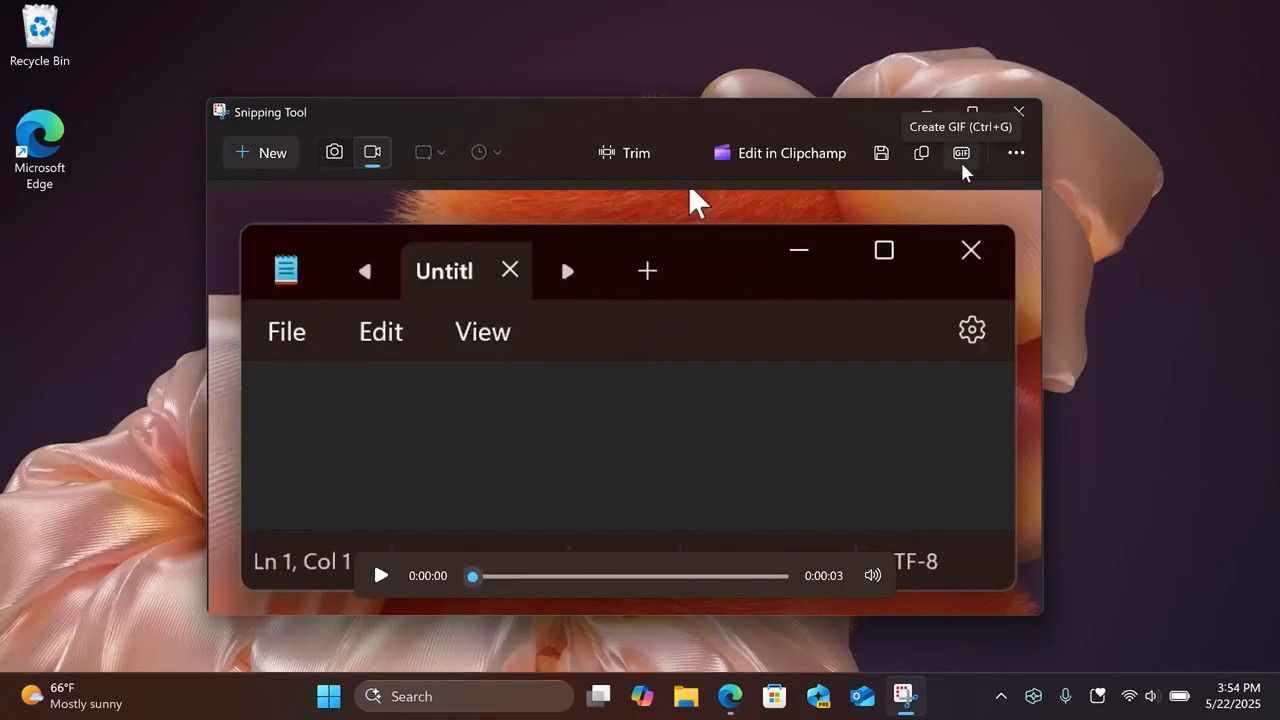Click Trim to trim the recording
Screen dimensions: 1280x720
pos(624,153)
